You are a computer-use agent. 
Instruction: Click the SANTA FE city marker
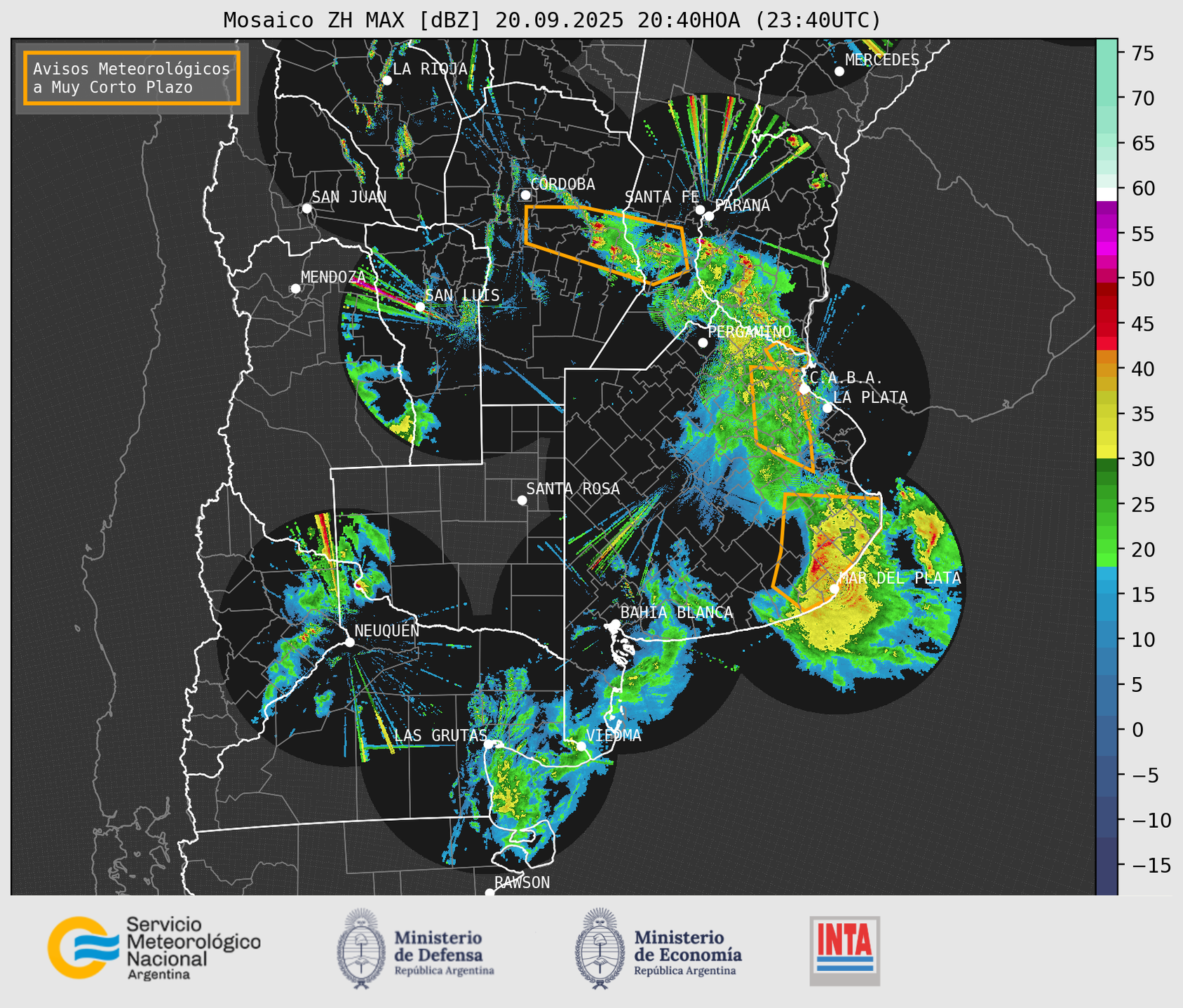[700, 210]
